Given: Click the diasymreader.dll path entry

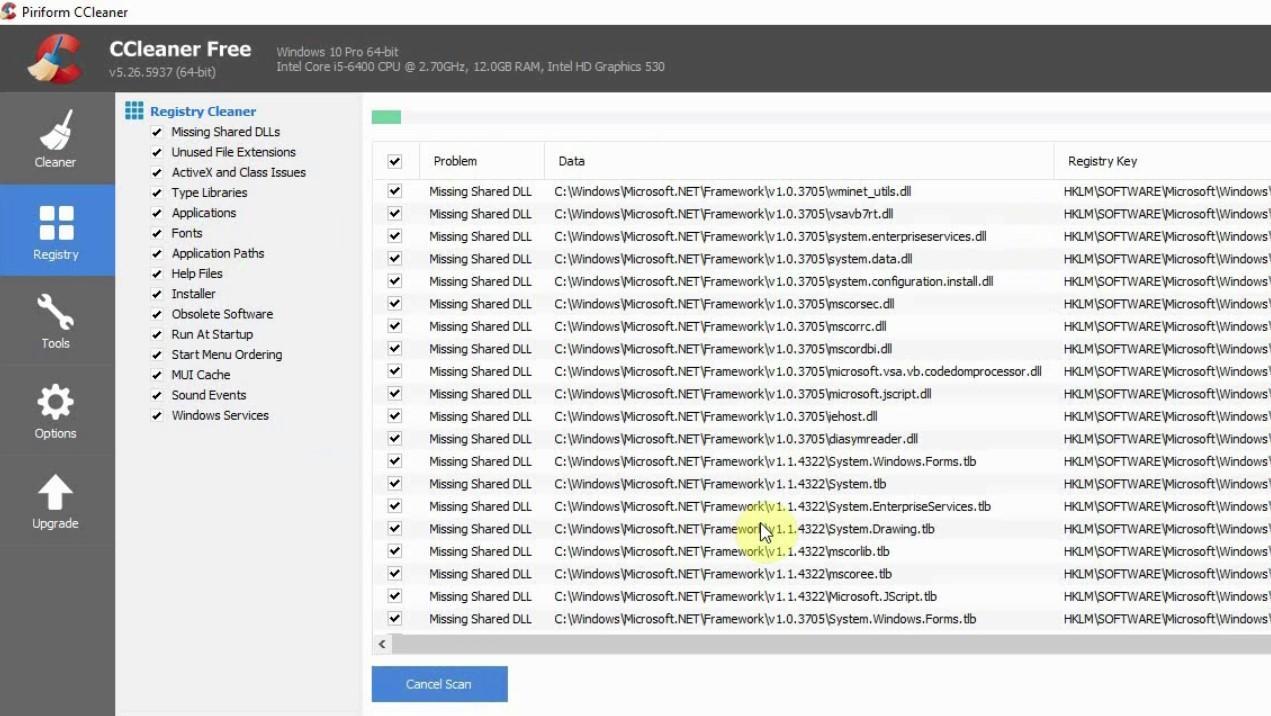Looking at the screenshot, I should tap(736, 439).
